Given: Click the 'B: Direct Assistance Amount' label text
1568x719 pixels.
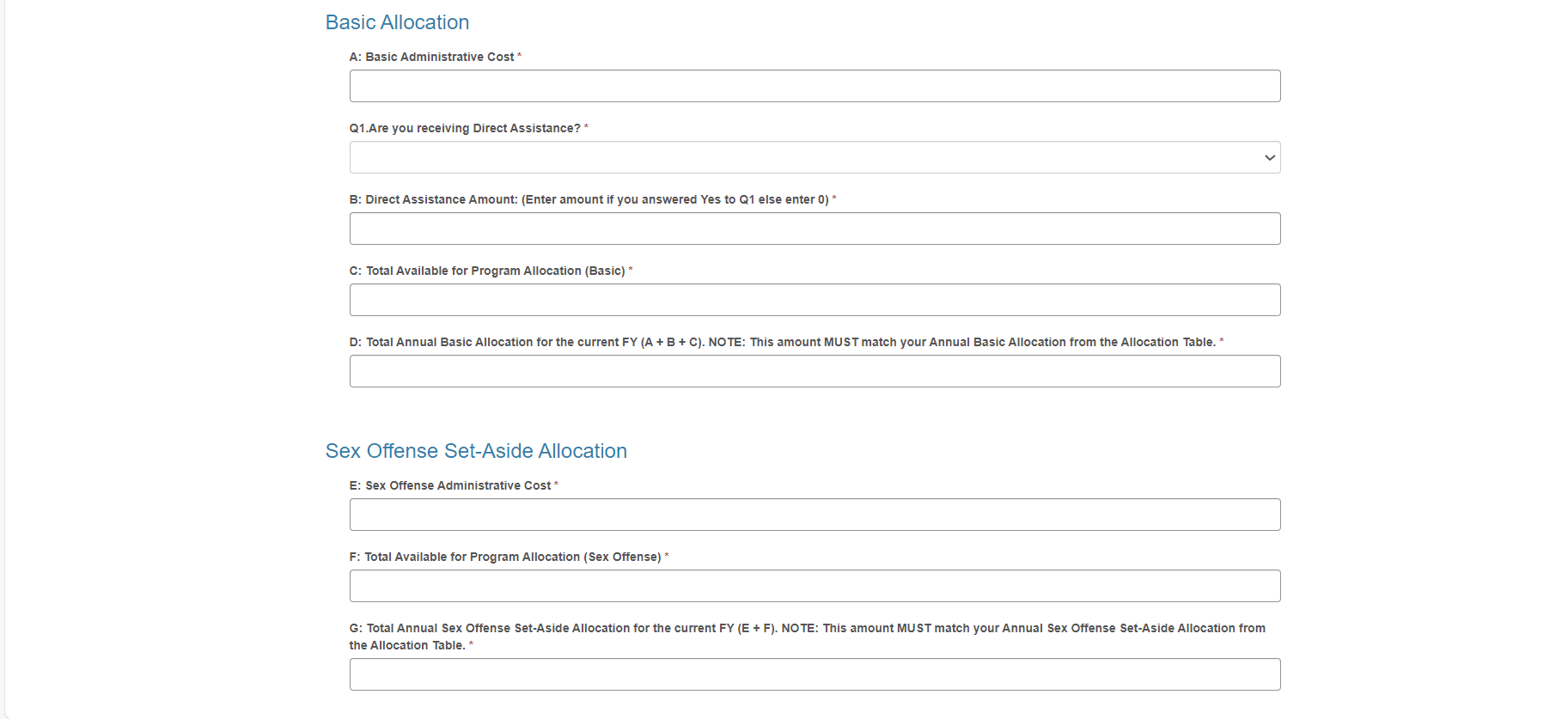Looking at the screenshot, I should pos(589,199).
